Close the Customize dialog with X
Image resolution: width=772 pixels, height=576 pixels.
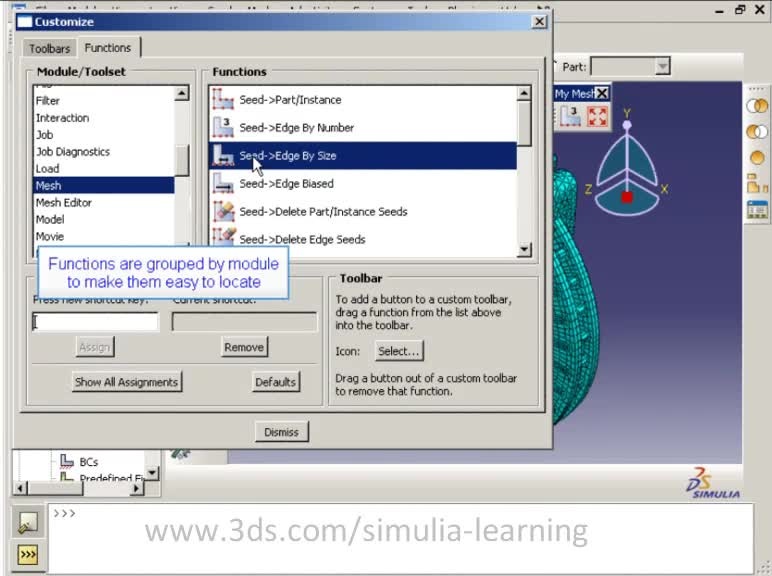[540, 22]
